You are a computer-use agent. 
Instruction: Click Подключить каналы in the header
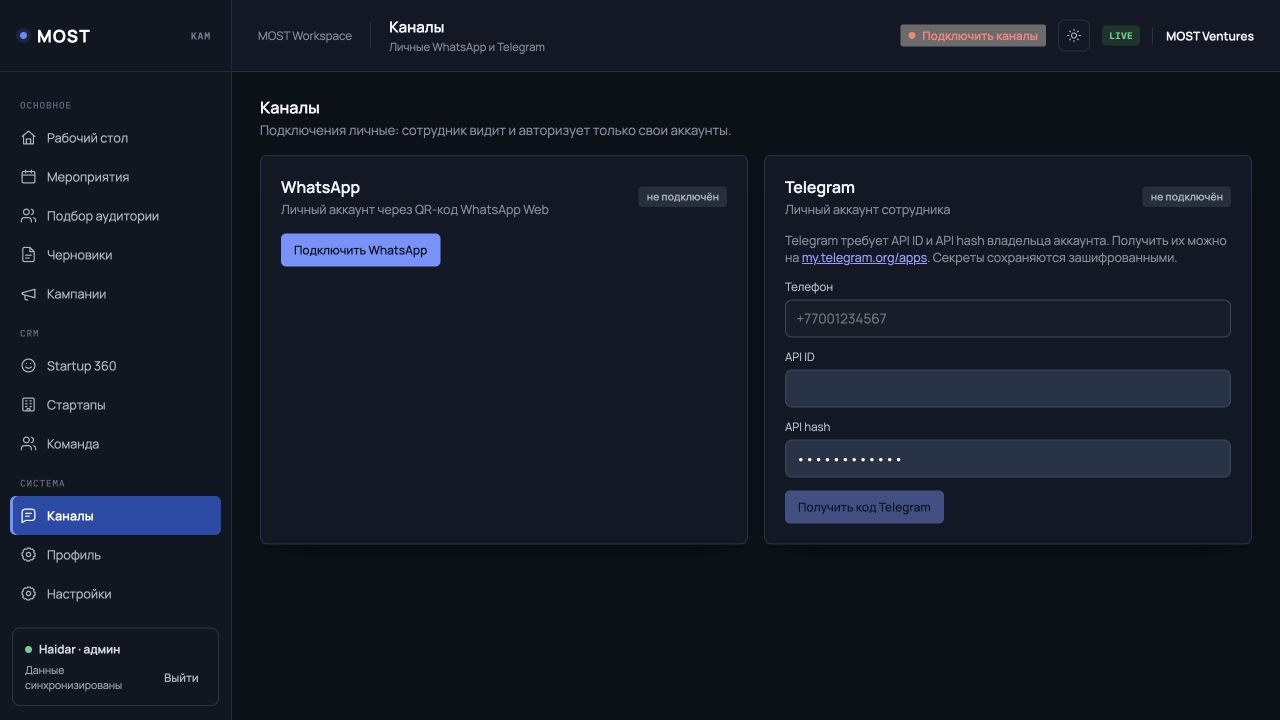(x=973, y=36)
